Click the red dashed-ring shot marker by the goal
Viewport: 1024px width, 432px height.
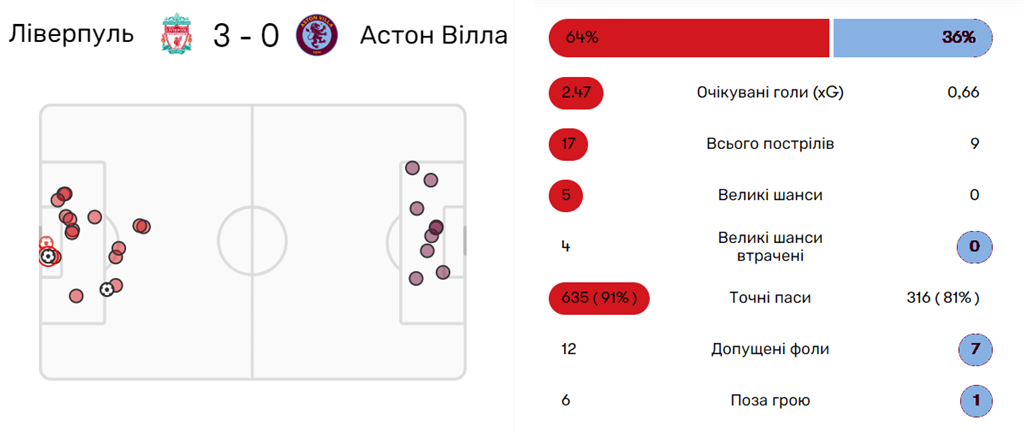click(45, 243)
